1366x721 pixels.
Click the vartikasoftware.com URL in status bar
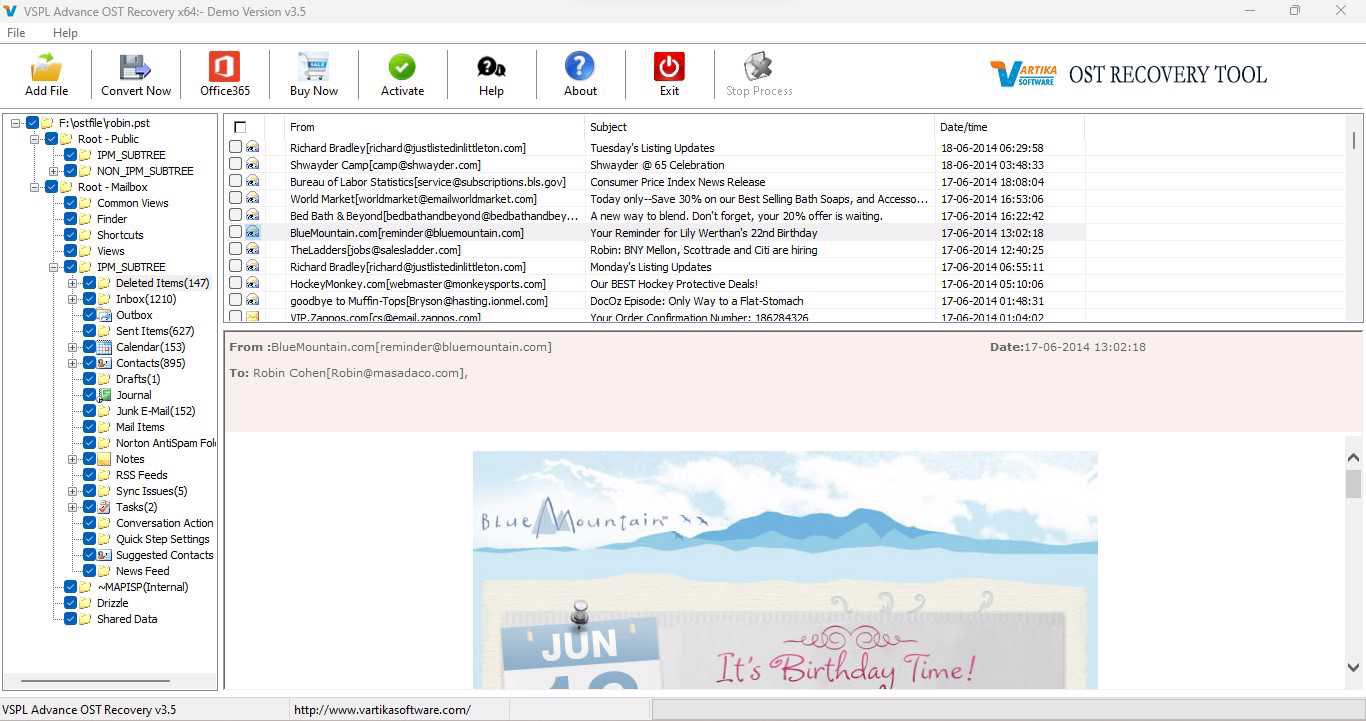(x=381, y=710)
